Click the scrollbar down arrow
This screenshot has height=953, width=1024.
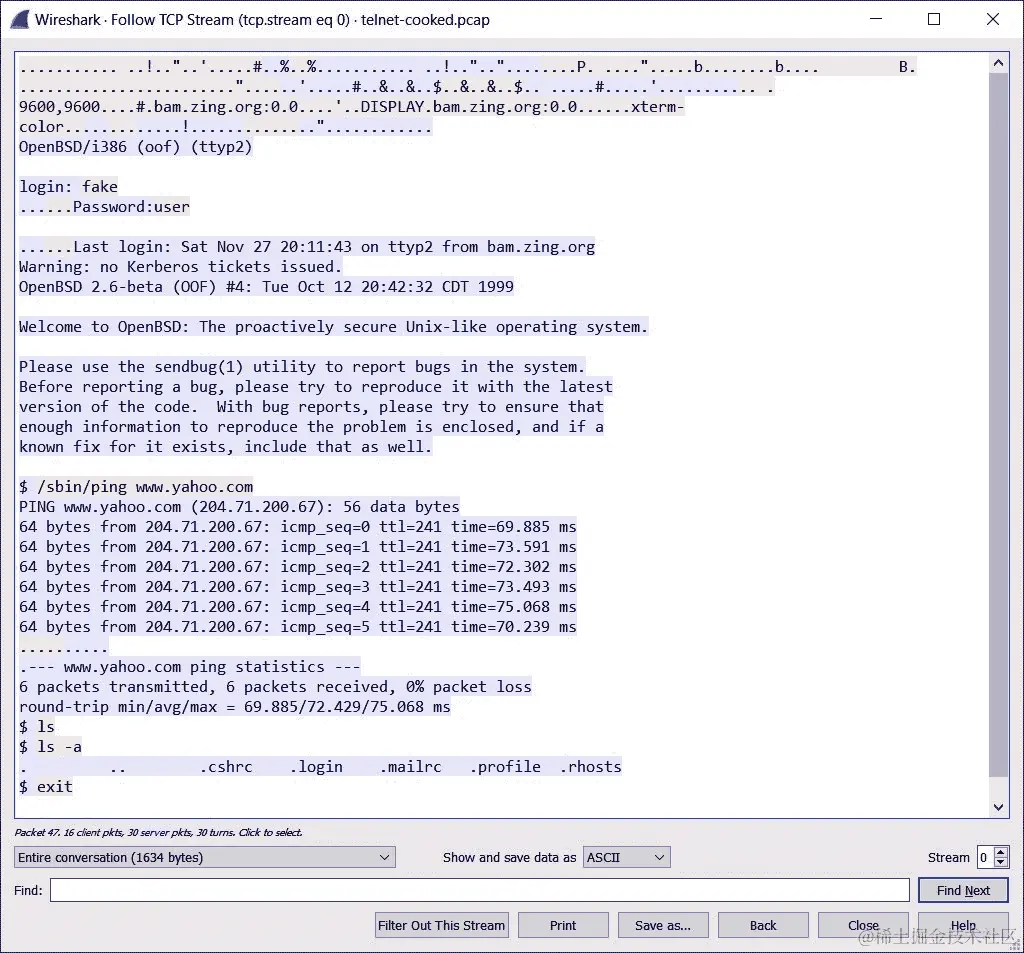[x=998, y=807]
